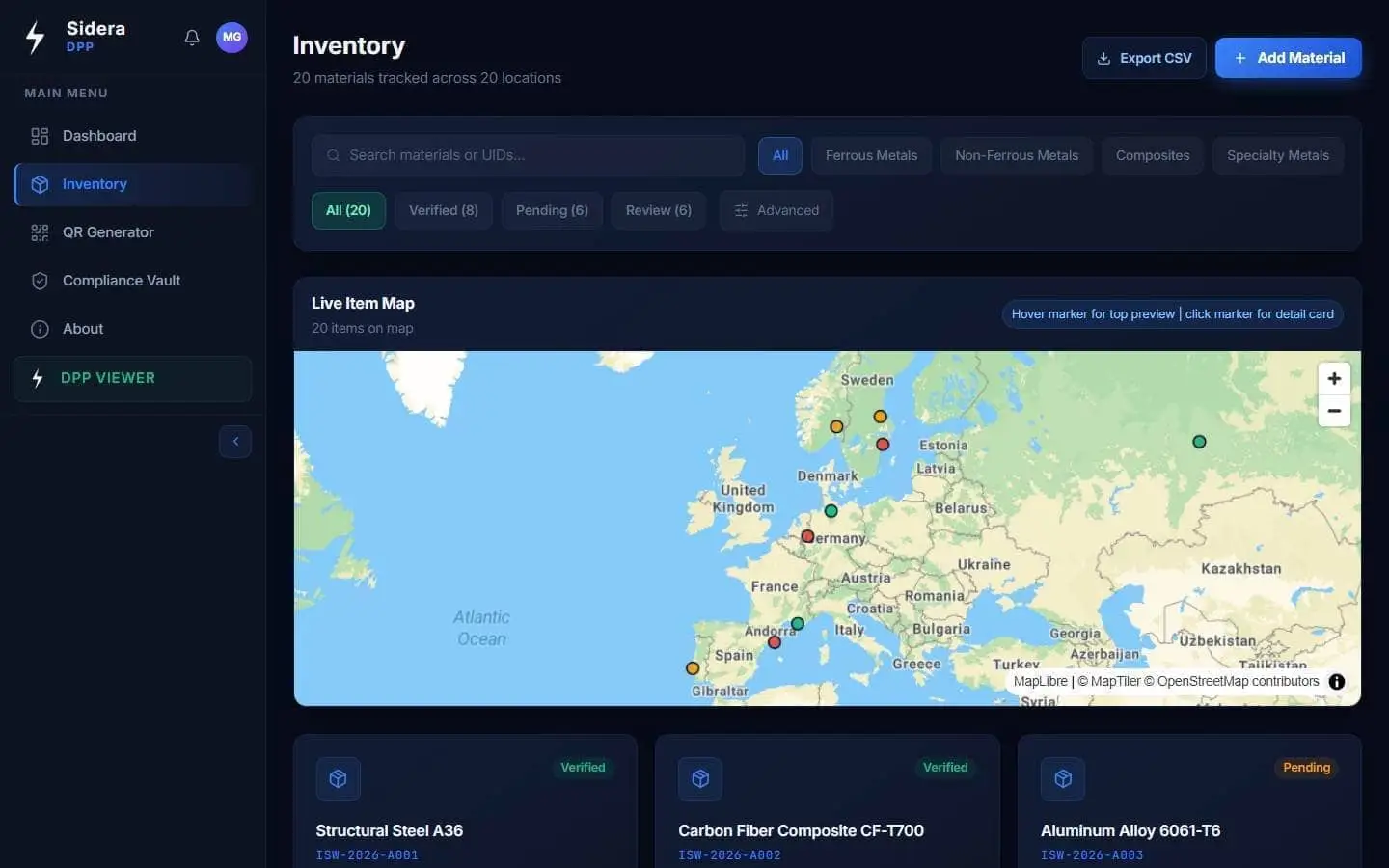
Task: Open the MapLibre attribution link
Action: pos(1041,681)
